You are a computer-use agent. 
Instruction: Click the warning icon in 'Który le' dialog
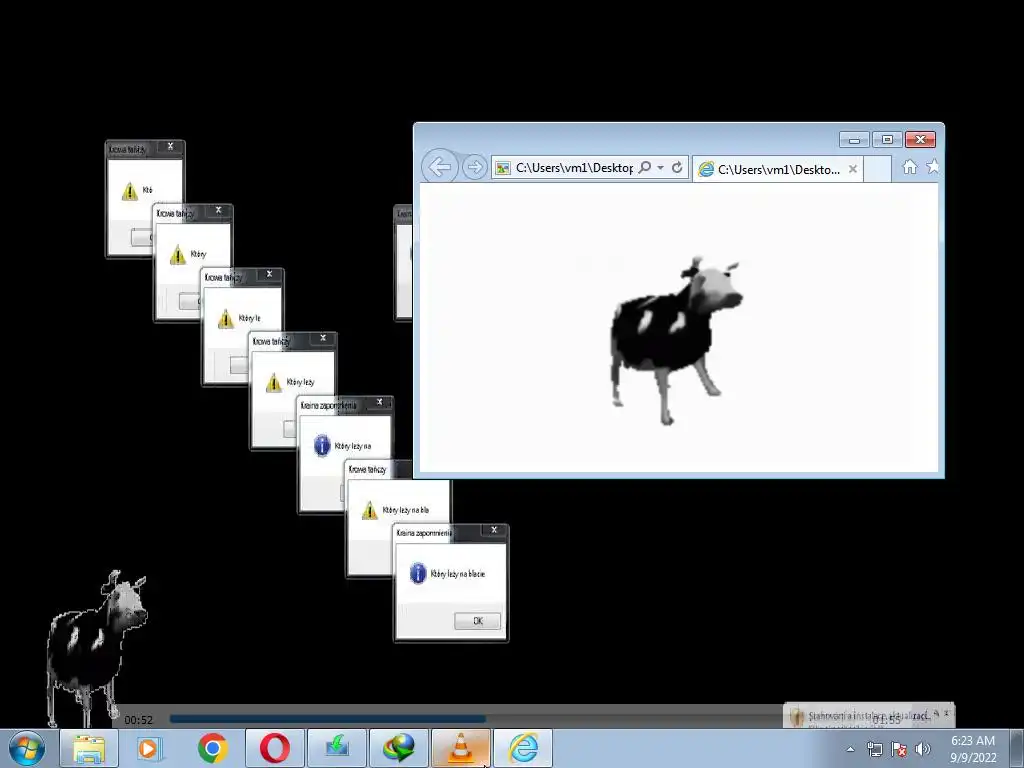click(x=225, y=318)
